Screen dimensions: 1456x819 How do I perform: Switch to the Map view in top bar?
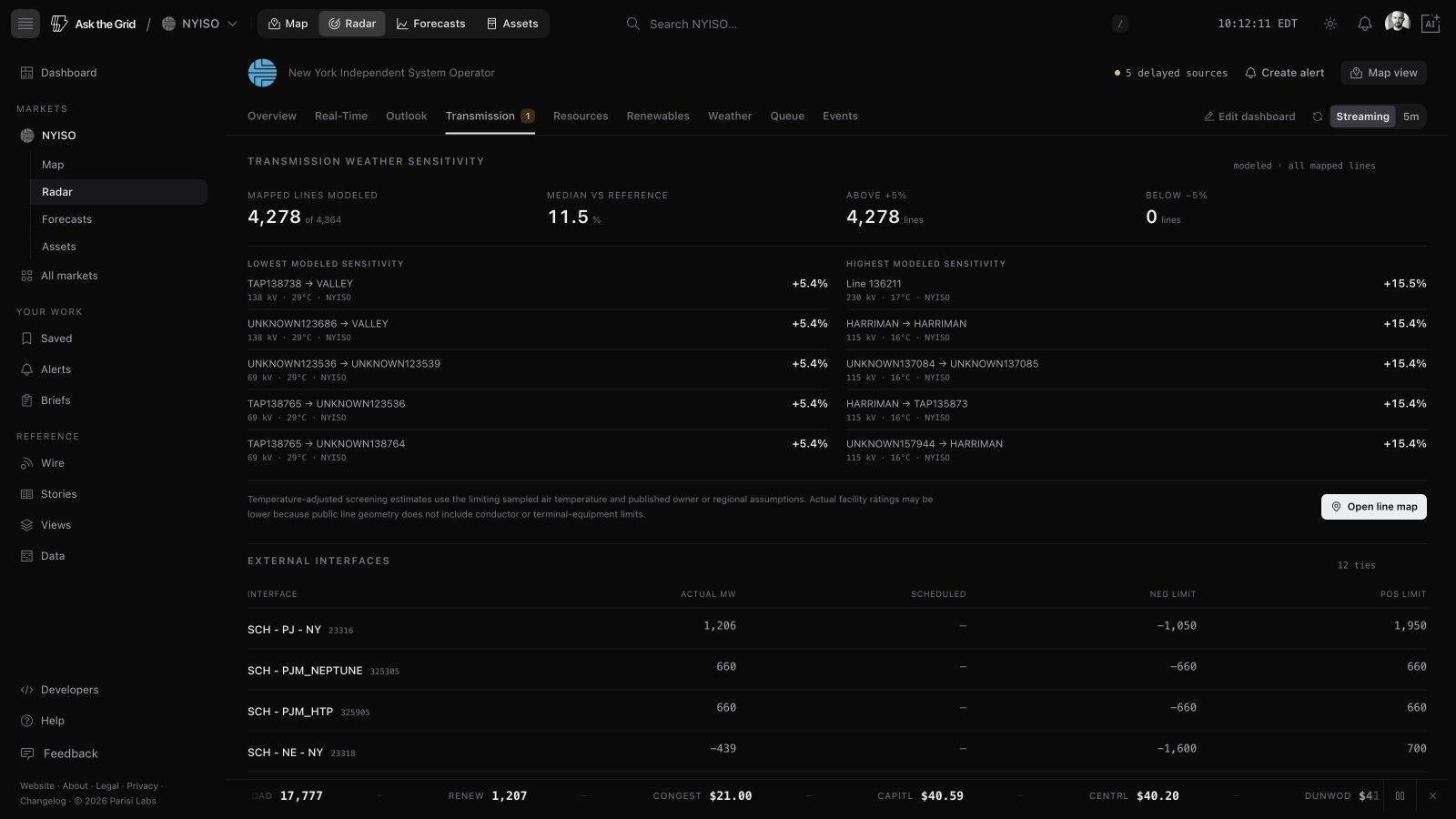(288, 24)
